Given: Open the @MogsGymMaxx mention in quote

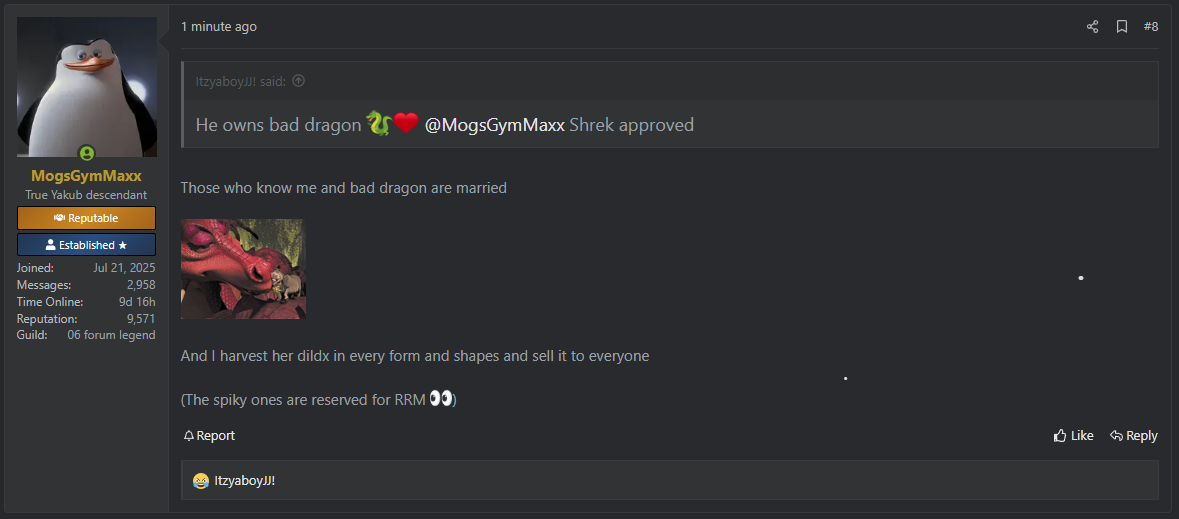Looking at the screenshot, I should [x=495, y=125].
